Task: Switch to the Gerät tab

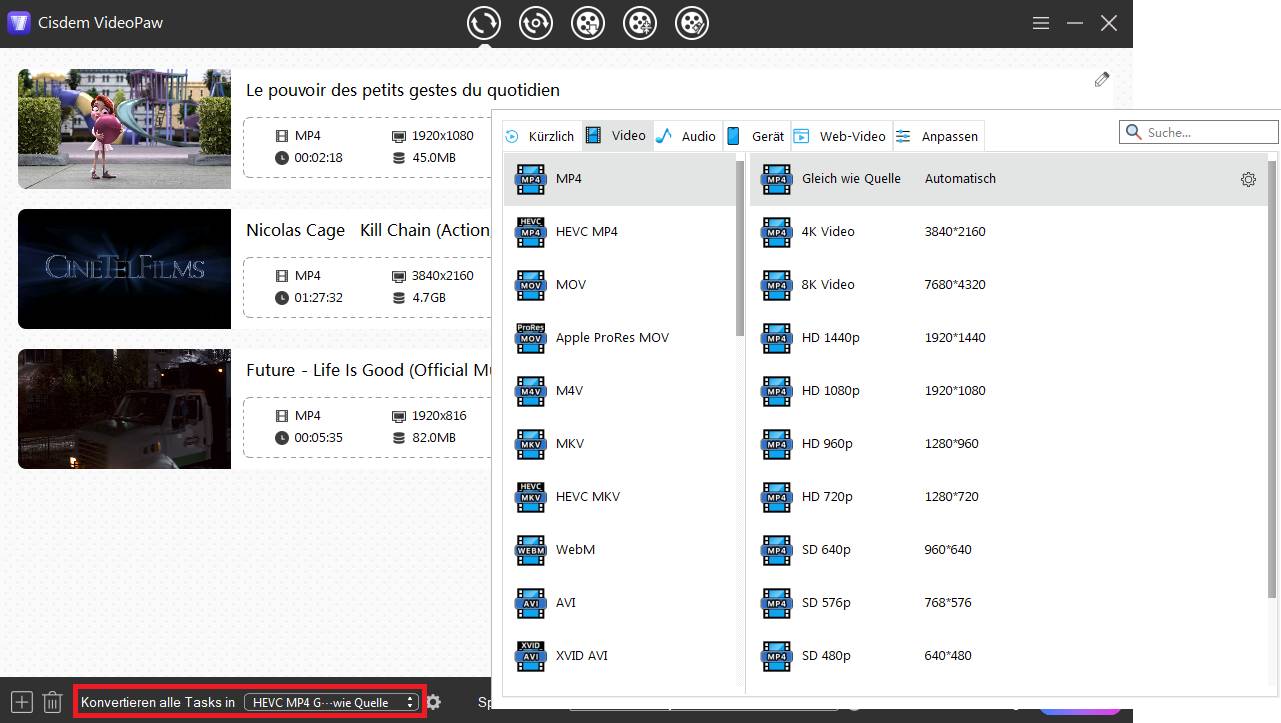Action: 757,136
